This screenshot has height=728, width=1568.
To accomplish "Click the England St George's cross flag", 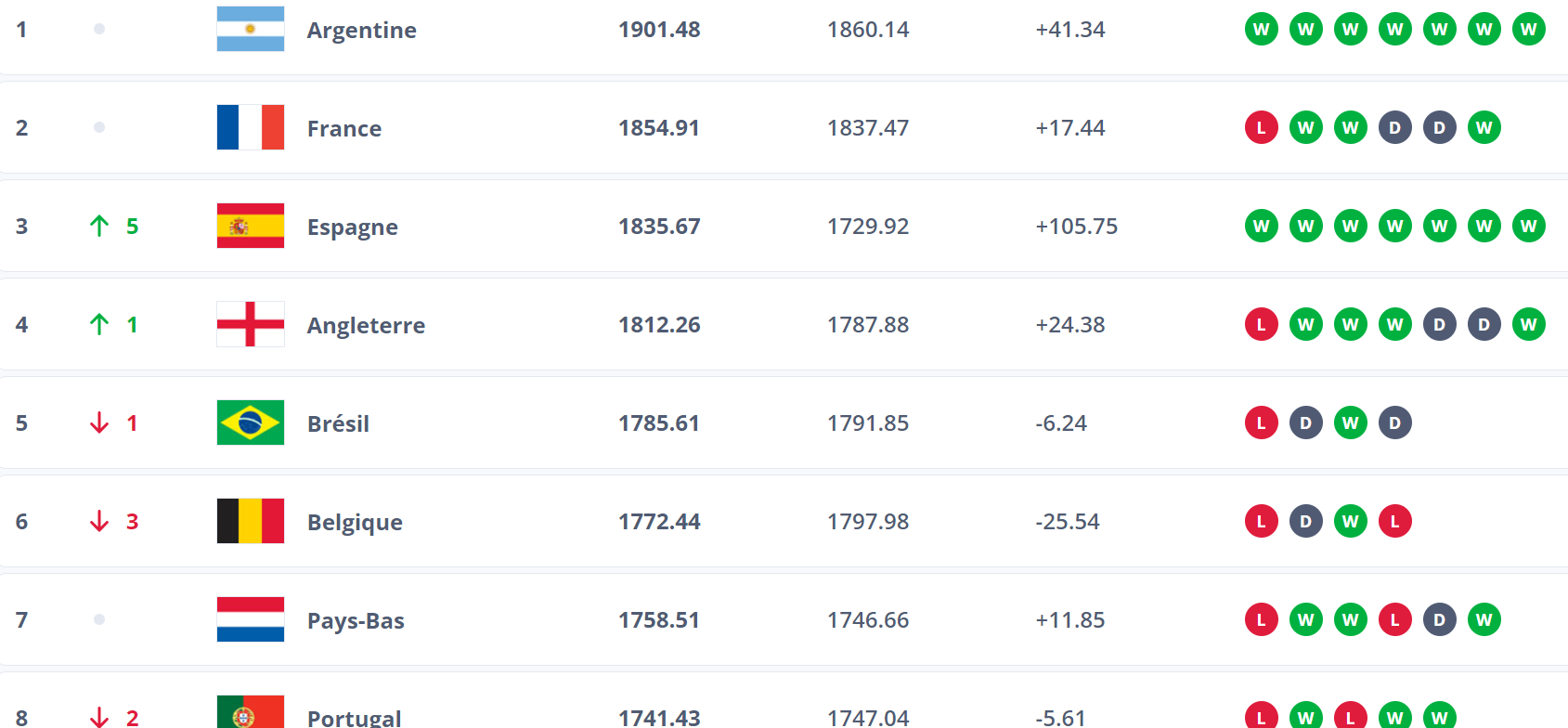I will pyautogui.click(x=250, y=324).
